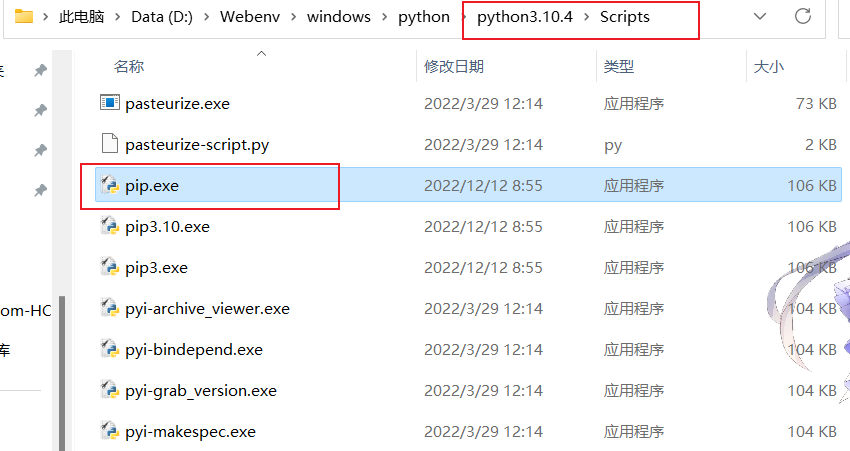Select the pyi-grab_version.exe icon
This screenshot has width=850, height=451.
click(110, 391)
